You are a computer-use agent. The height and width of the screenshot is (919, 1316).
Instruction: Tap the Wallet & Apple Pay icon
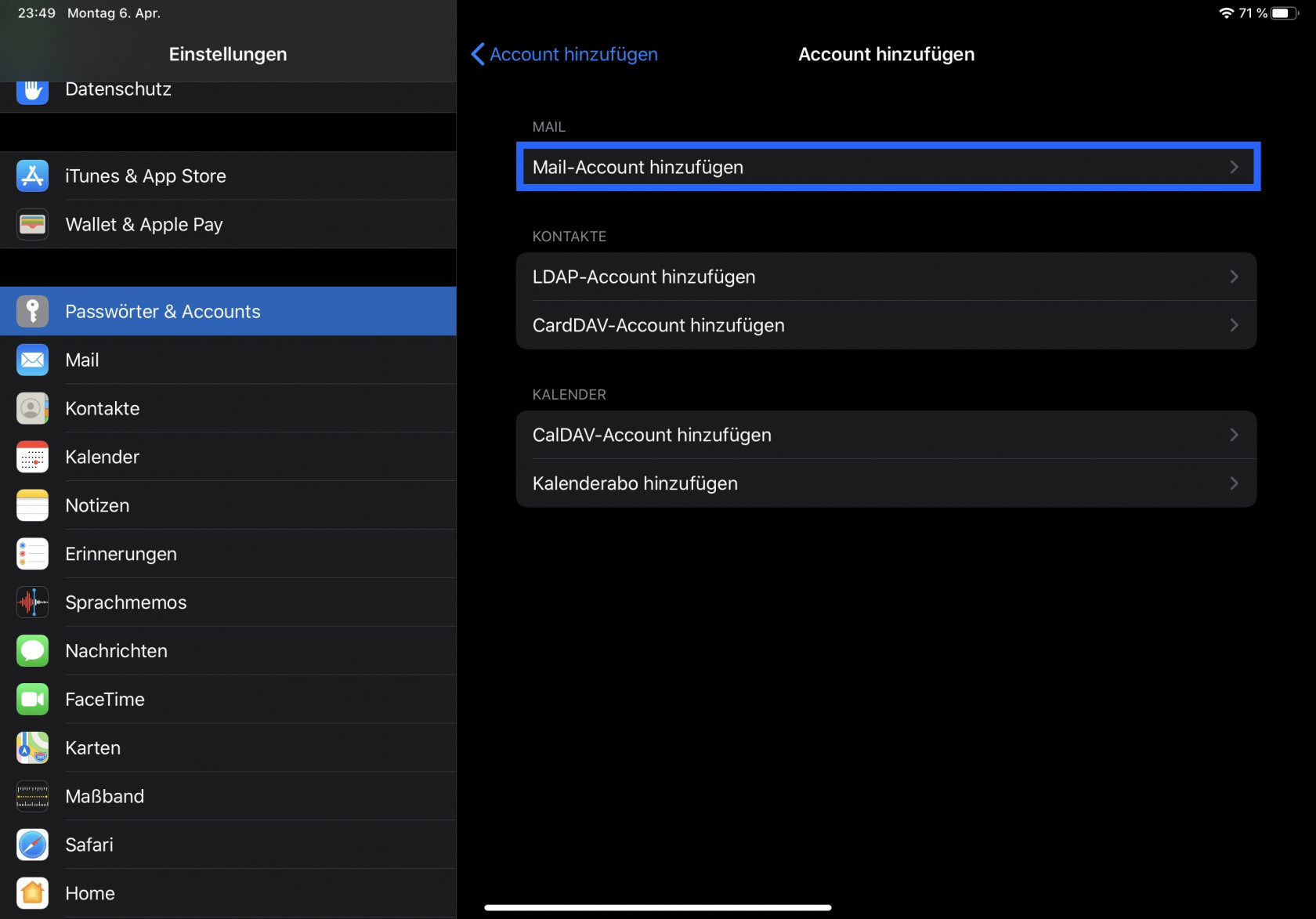coord(32,225)
